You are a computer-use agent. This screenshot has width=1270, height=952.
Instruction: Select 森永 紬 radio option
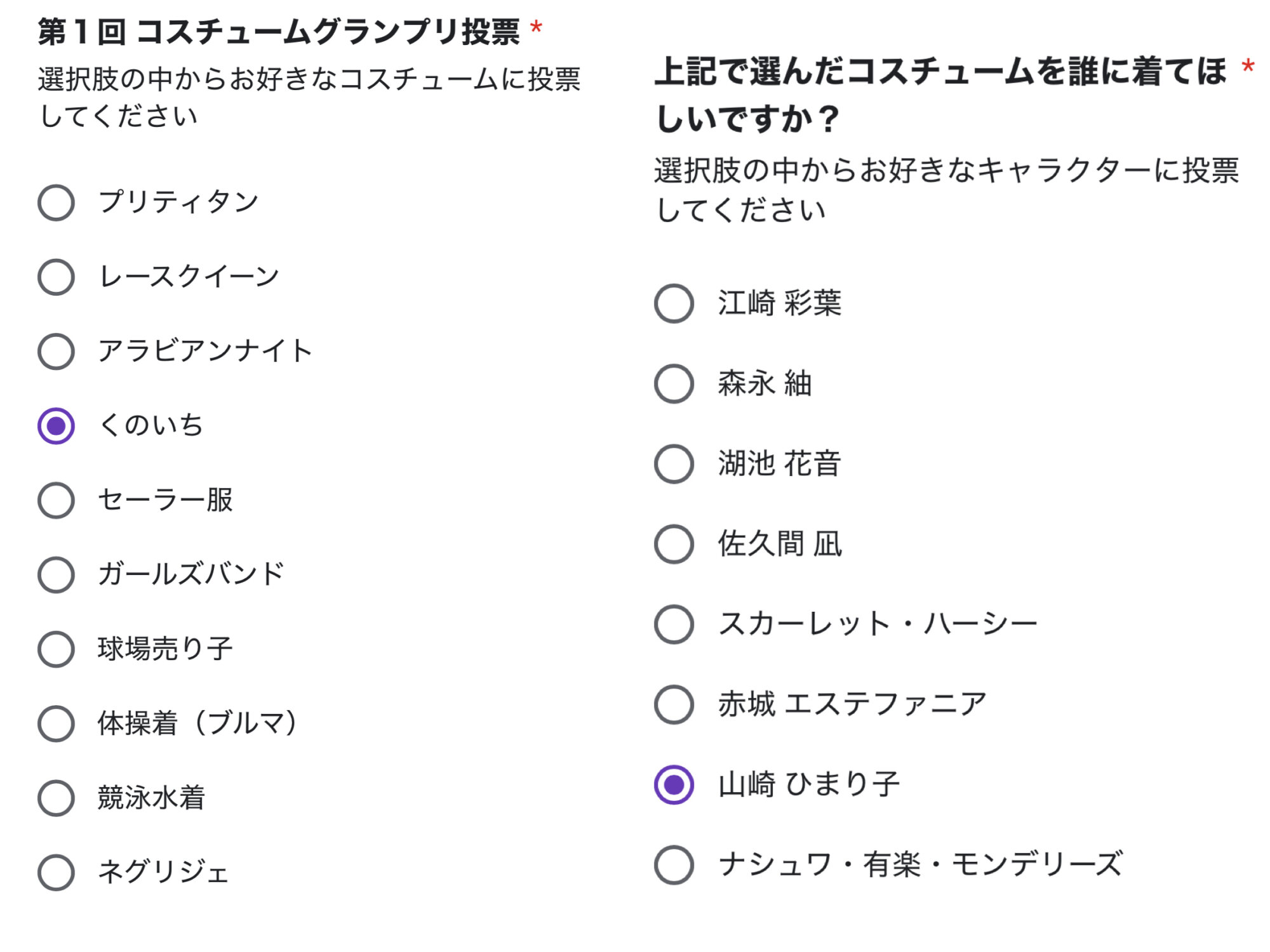(x=674, y=383)
